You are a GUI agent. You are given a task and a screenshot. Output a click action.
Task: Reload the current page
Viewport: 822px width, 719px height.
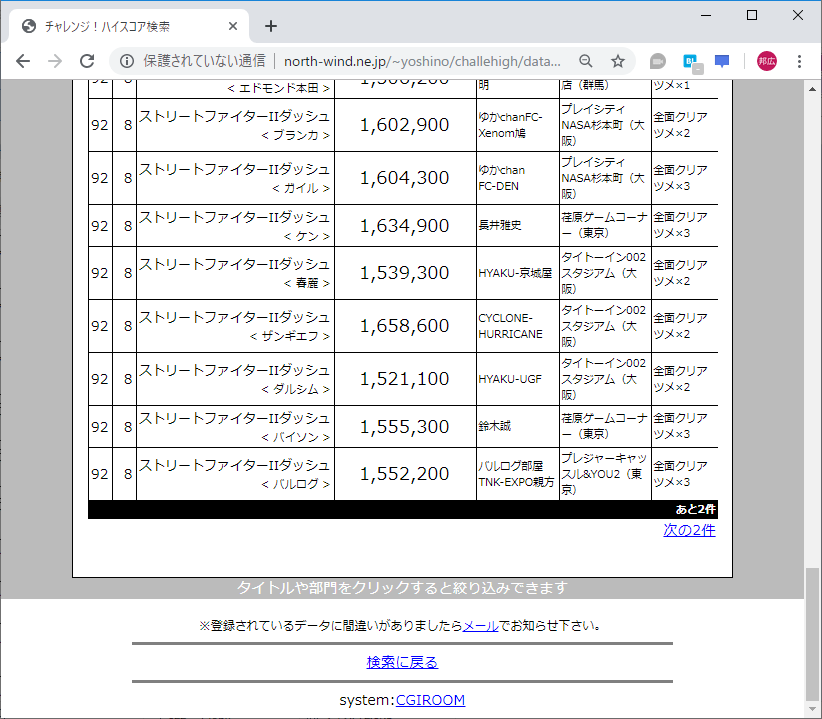click(87, 61)
